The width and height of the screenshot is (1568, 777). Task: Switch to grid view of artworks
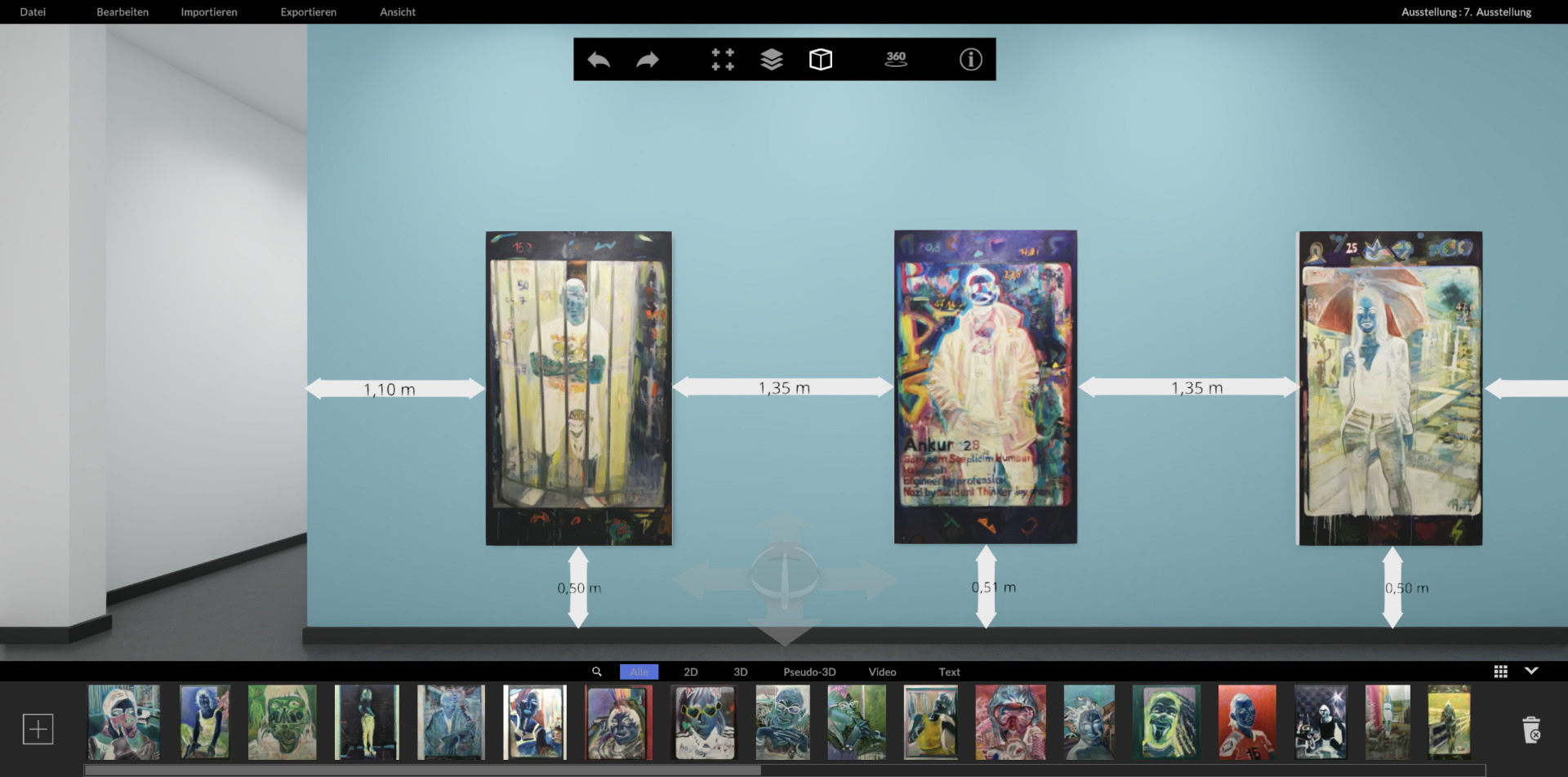1501,672
